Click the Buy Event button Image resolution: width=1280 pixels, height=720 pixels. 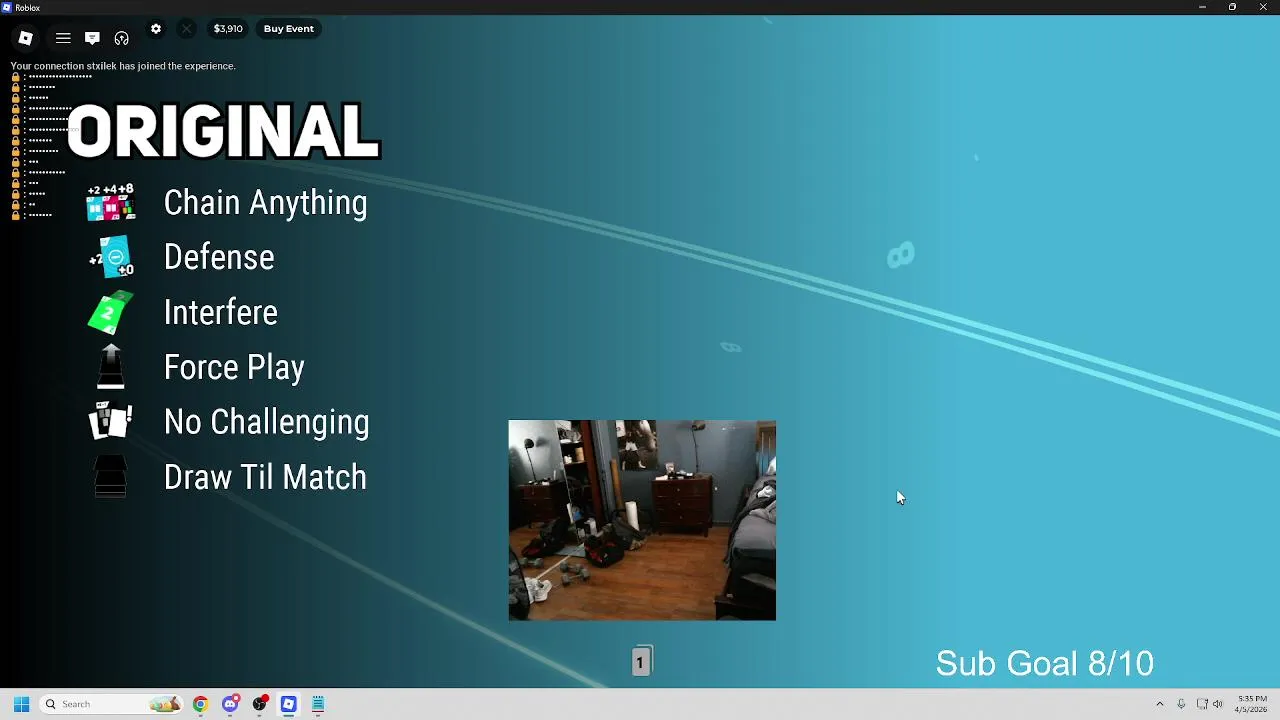click(x=289, y=29)
